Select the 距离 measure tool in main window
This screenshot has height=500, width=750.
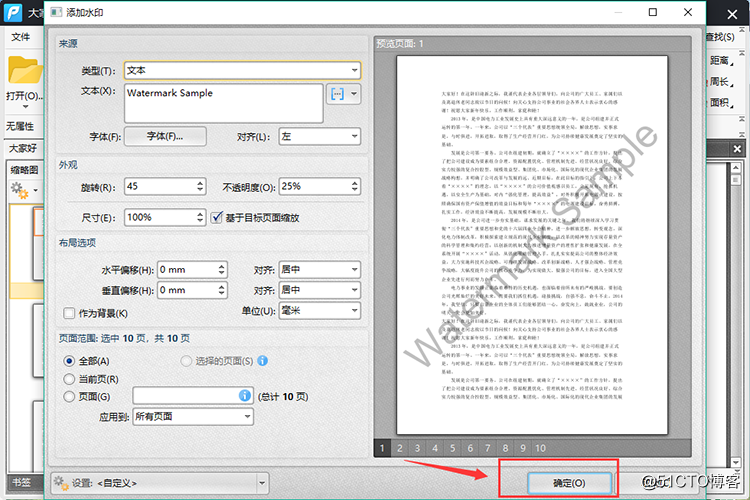tap(720, 60)
